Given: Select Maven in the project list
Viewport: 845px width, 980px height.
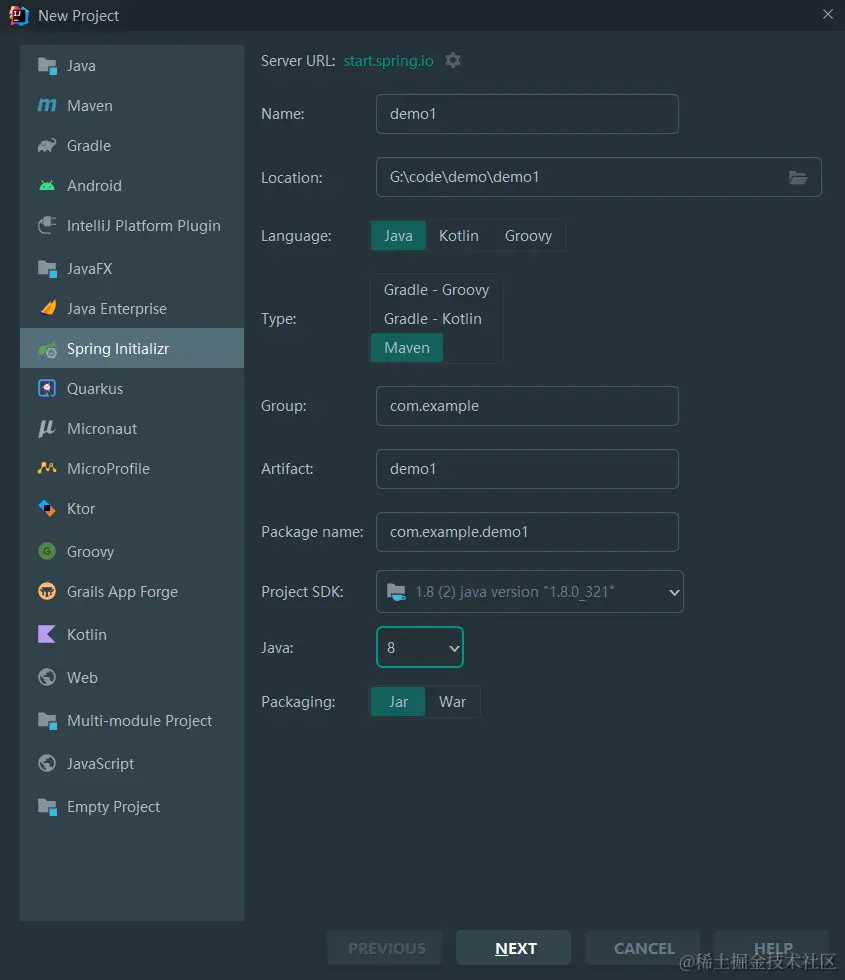Looking at the screenshot, I should pyautogui.click(x=89, y=106).
